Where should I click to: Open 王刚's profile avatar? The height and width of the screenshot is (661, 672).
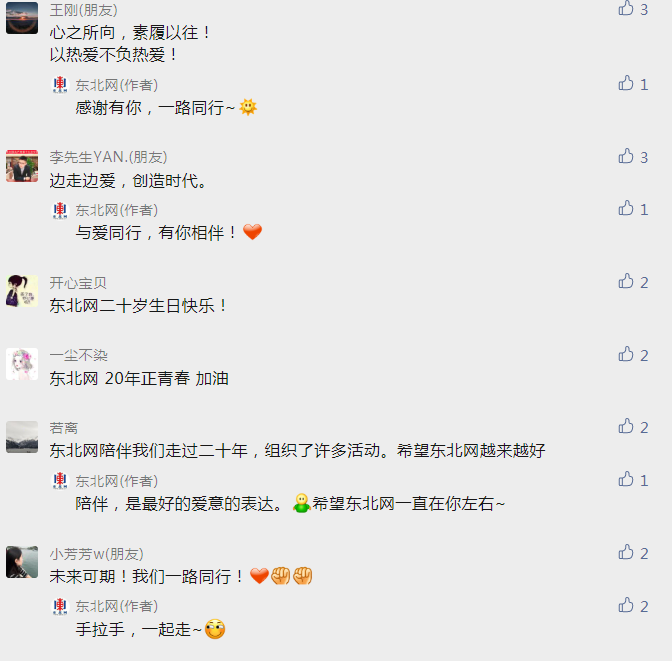pyautogui.click(x=22, y=18)
